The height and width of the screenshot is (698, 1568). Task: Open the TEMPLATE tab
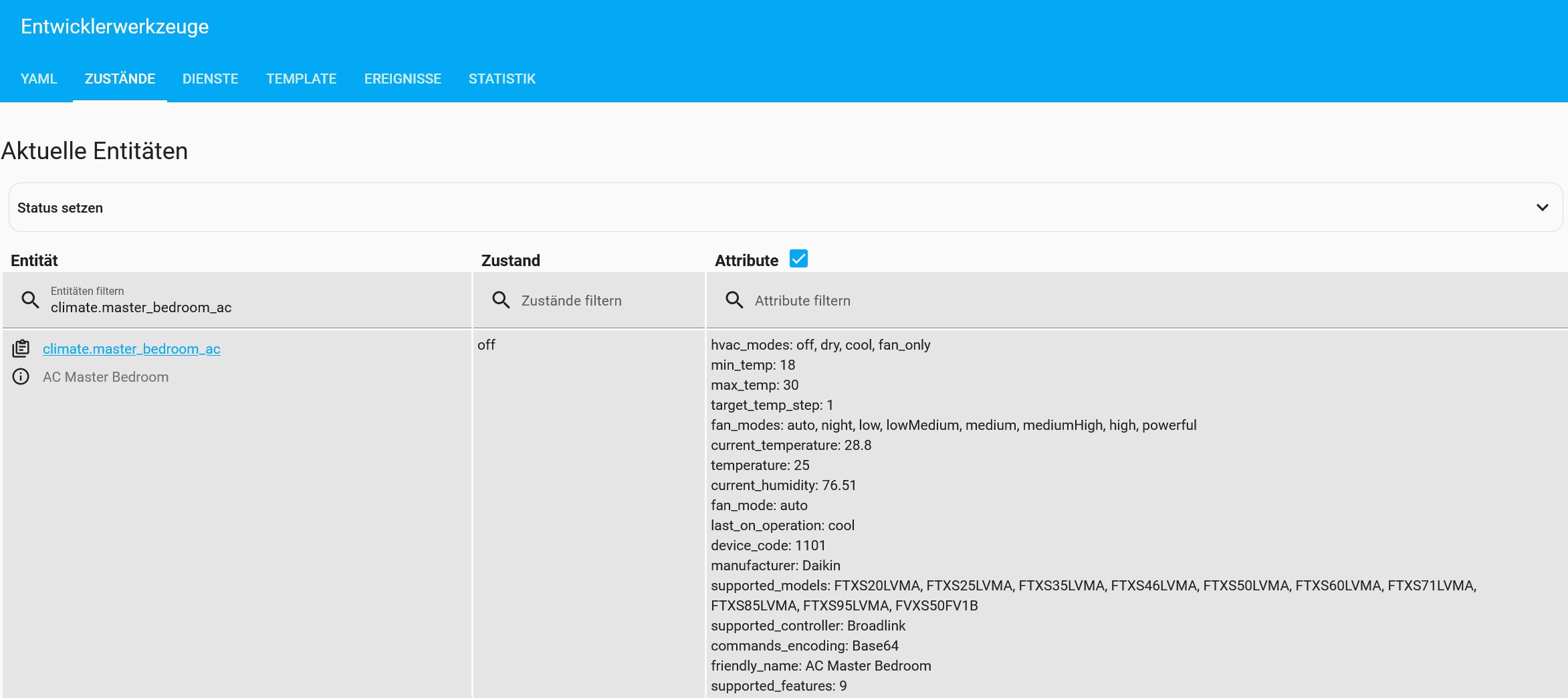click(x=301, y=79)
